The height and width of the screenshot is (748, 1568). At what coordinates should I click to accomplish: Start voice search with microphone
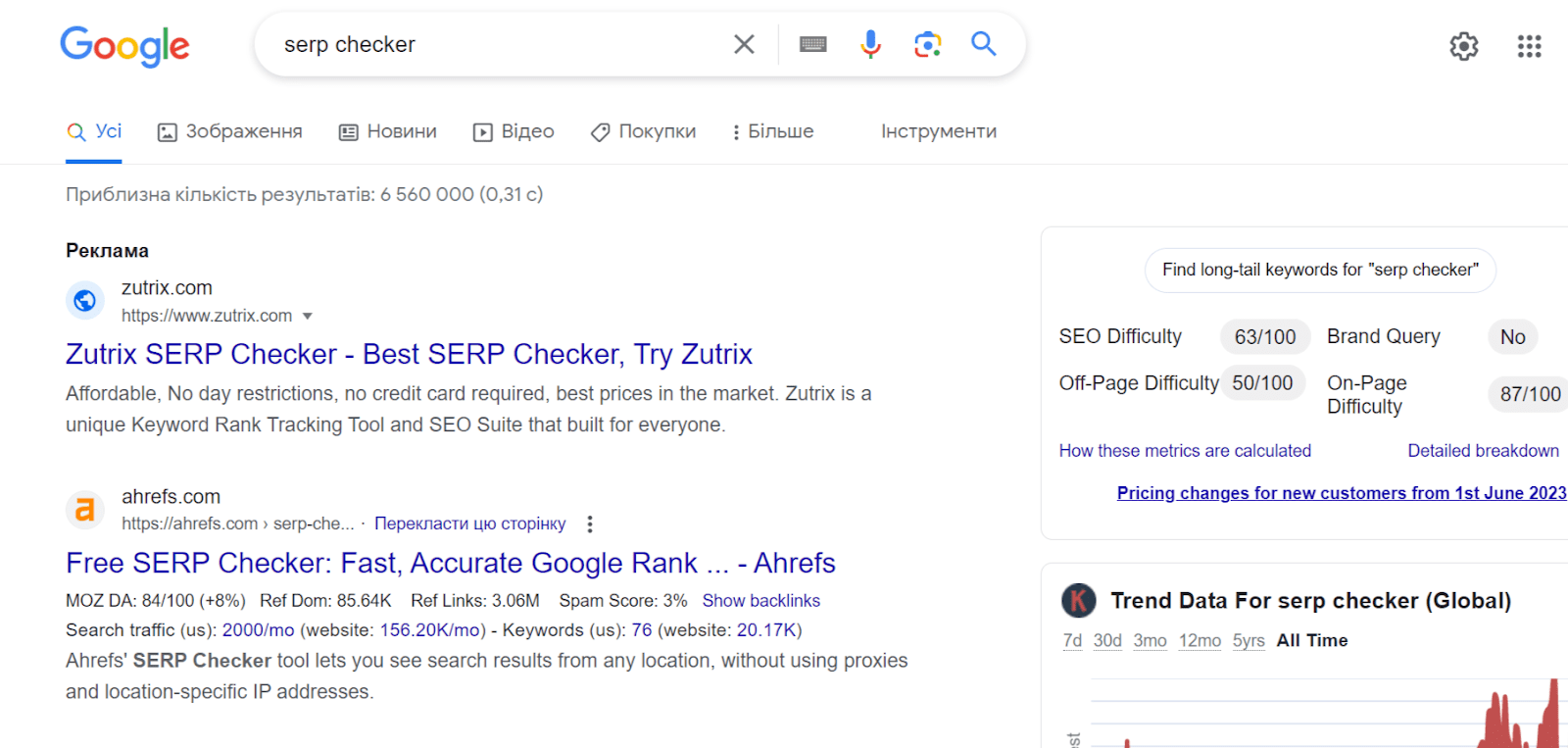pyautogui.click(x=870, y=44)
